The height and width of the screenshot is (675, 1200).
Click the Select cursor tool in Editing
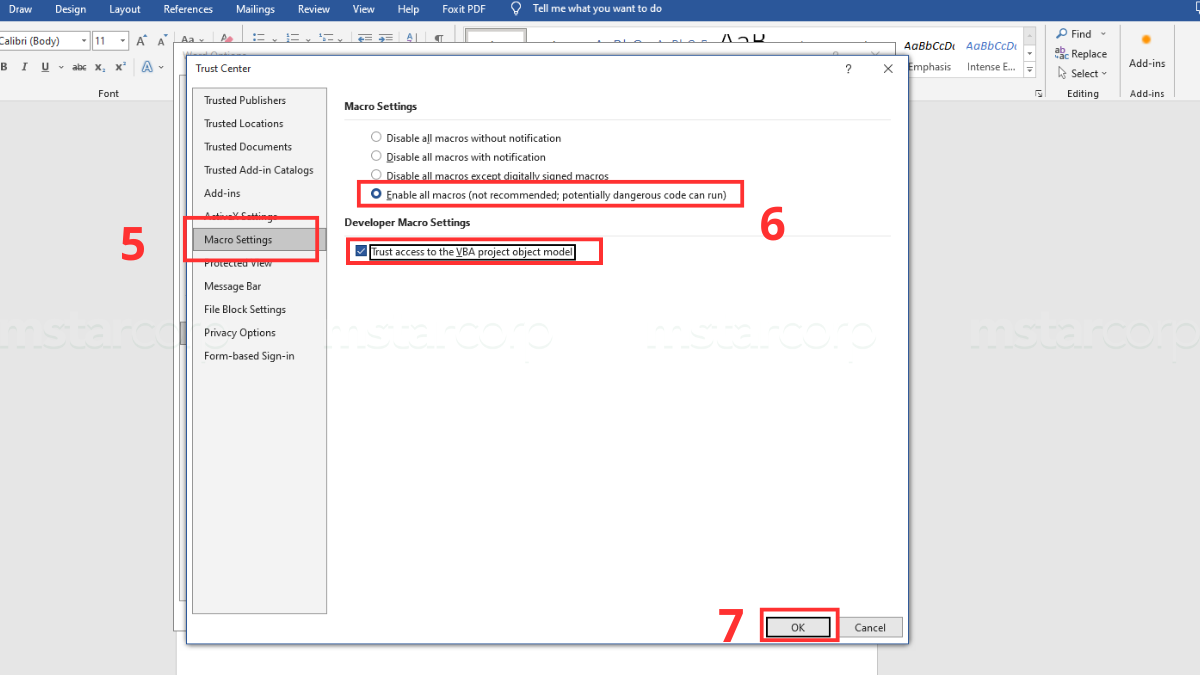point(1062,73)
